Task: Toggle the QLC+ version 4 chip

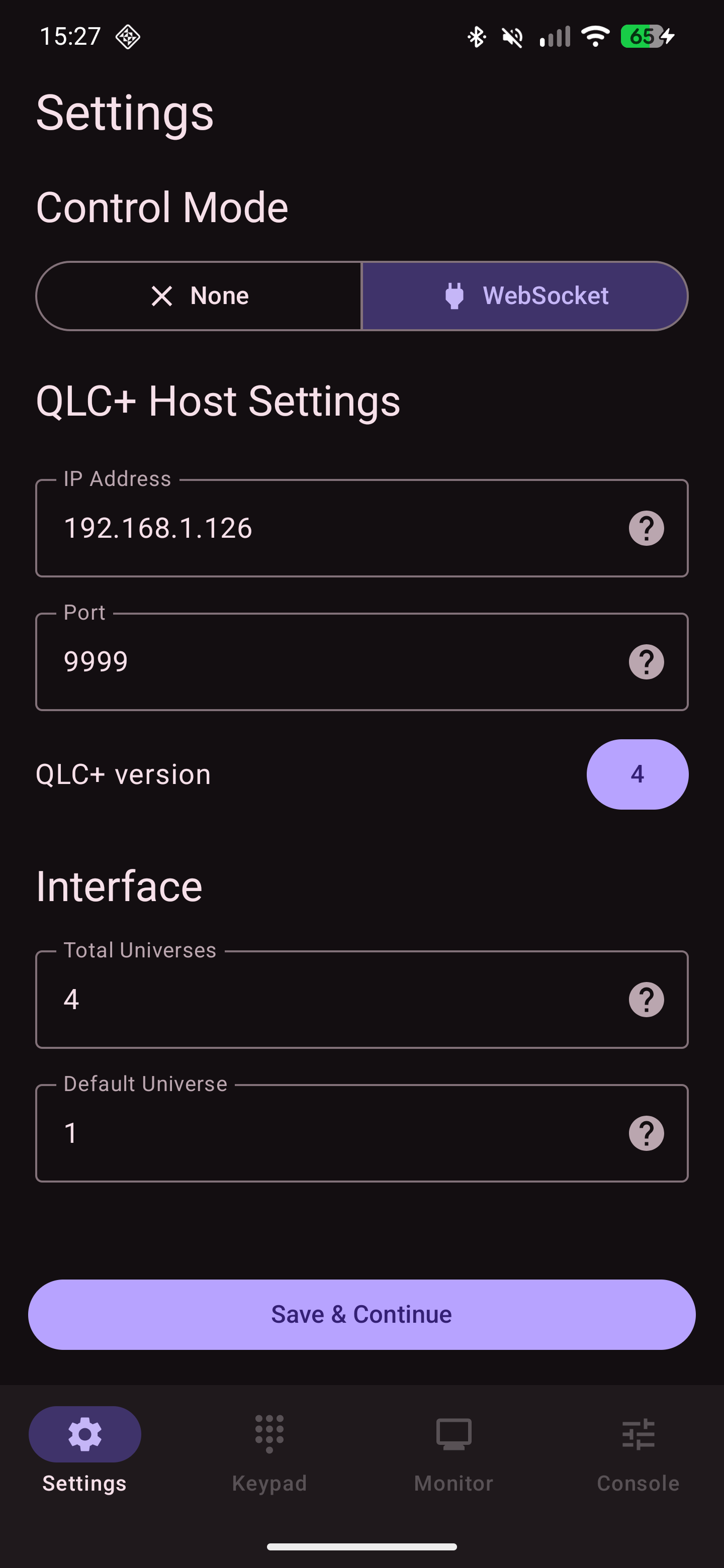Action: (x=638, y=774)
